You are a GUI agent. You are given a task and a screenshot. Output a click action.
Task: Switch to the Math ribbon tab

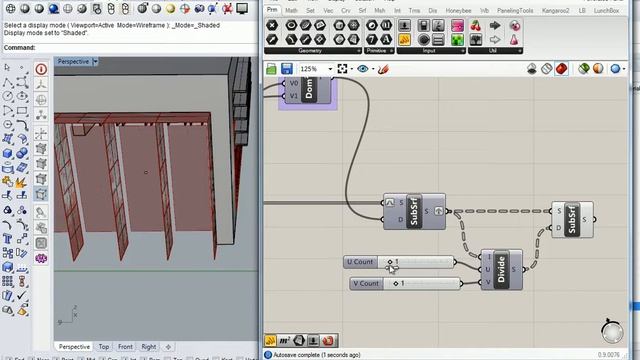[291, 11]
